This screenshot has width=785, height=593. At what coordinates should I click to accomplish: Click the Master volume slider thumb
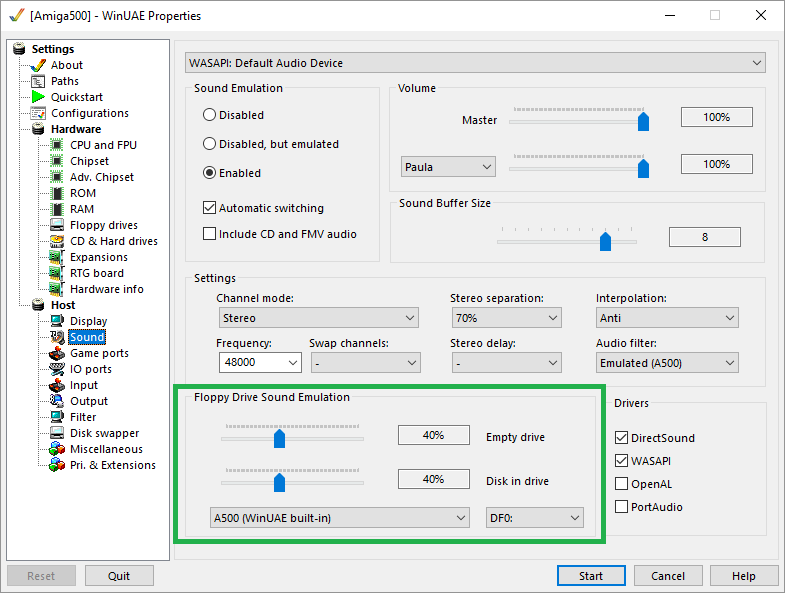coord(643,122)
